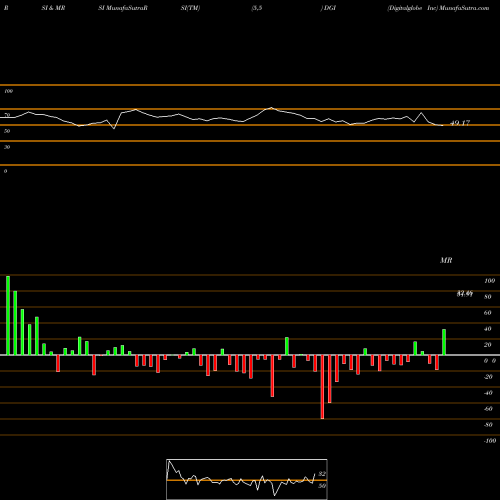Click the RSI axis label 50
Viewport: 500px width, 500px height.
click(x=7, y=131)
